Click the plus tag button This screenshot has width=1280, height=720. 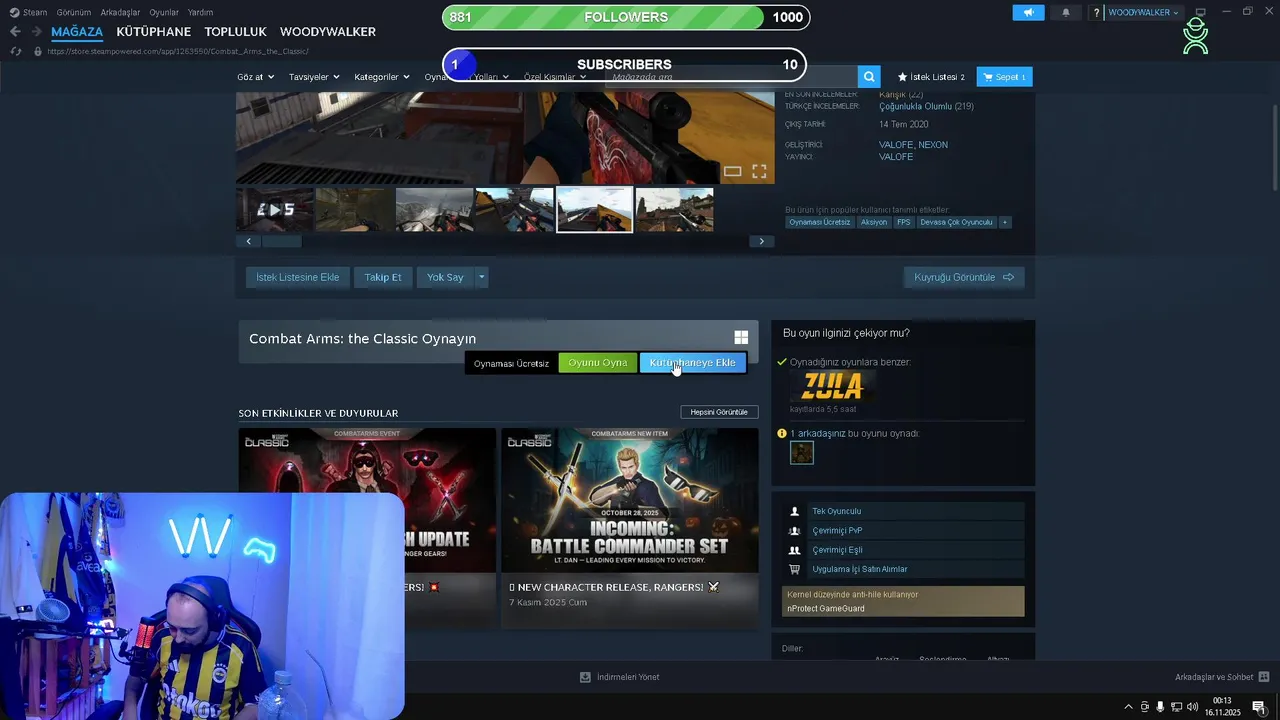pos(1005,222)
